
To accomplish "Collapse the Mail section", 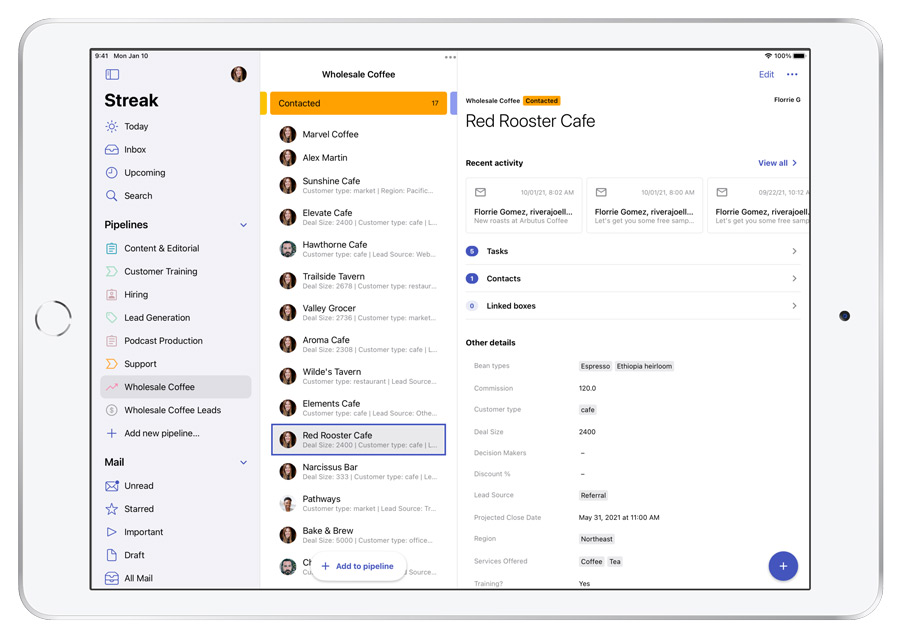I will pos(243,462).
